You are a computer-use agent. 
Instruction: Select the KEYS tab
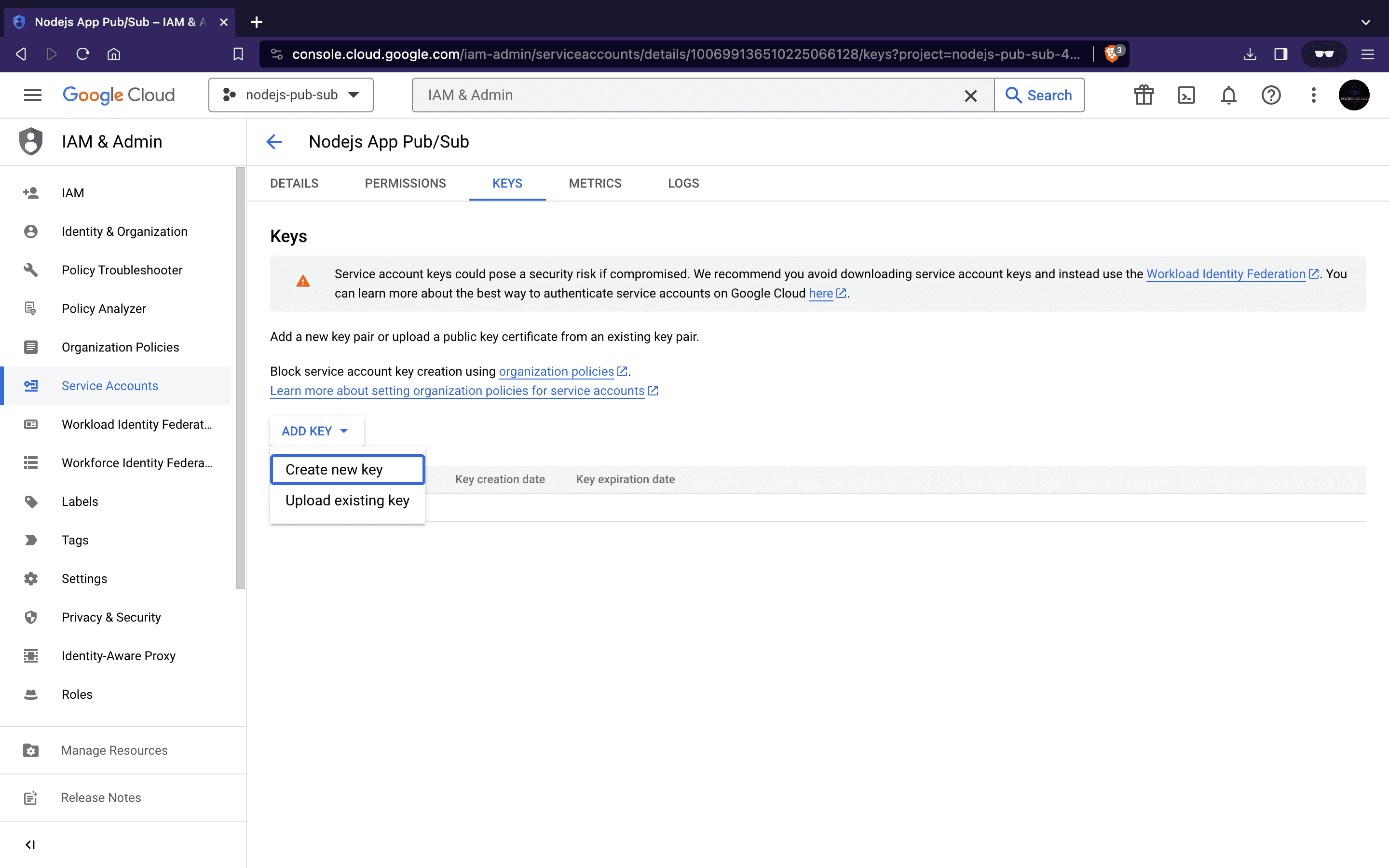pos(507,183)
